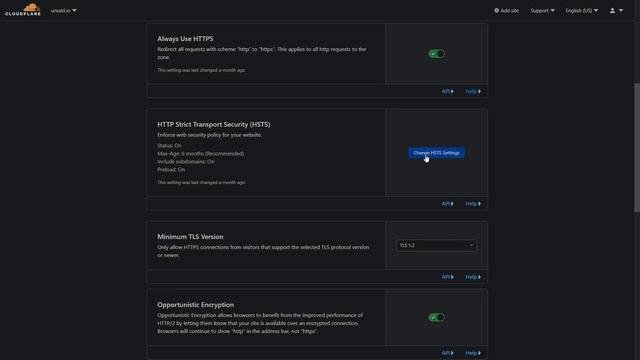Click the Always Use HTTPS heading
This screenshot has height=360, width=640.
coord(185,39)
